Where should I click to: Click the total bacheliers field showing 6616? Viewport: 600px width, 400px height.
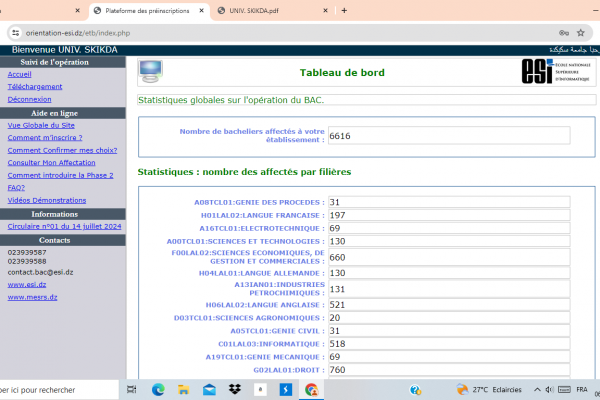pyautogui.click(x=449, y=136)
